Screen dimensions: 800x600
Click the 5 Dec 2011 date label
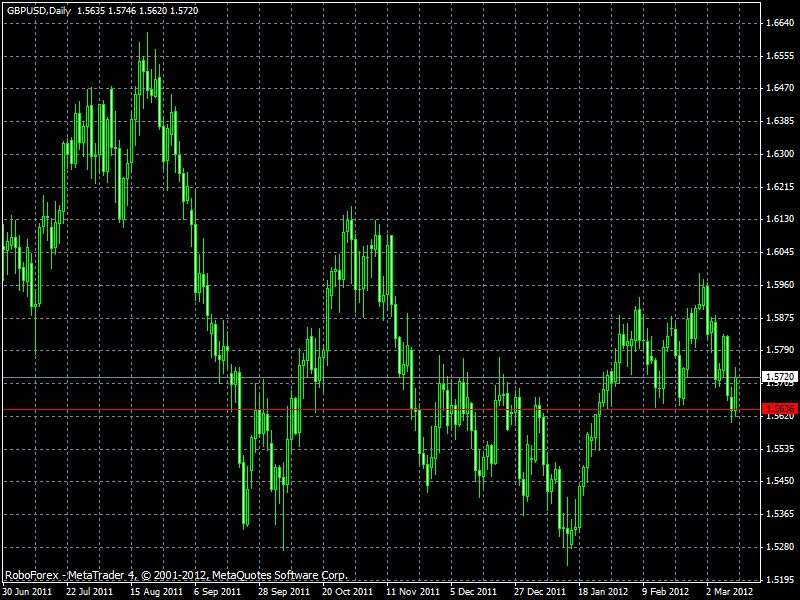click(473, 592)
